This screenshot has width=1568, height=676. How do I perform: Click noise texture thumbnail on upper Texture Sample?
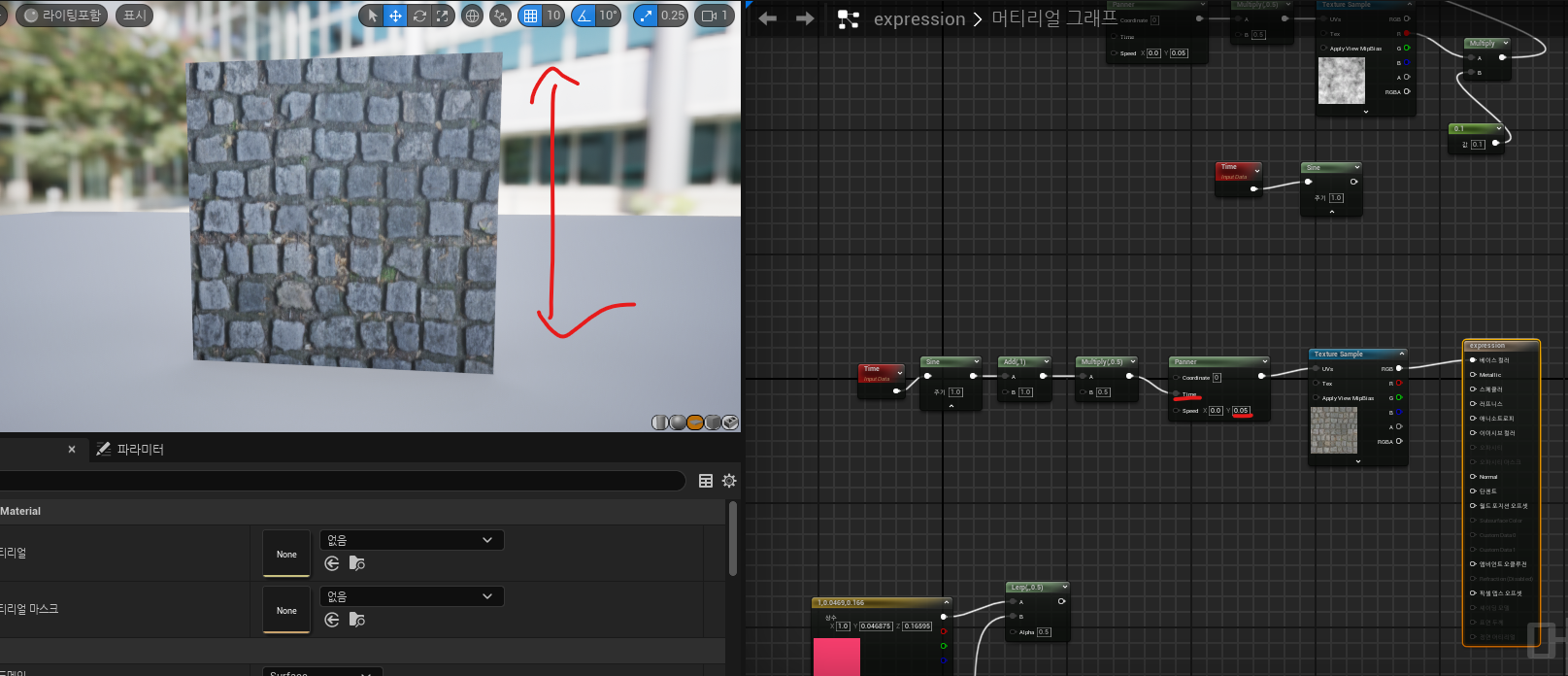[x=1342, y=81]
